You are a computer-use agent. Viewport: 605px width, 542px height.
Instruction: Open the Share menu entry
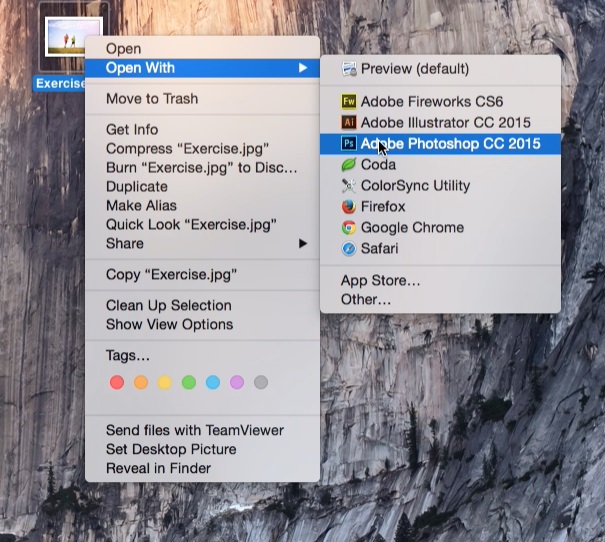202,243
